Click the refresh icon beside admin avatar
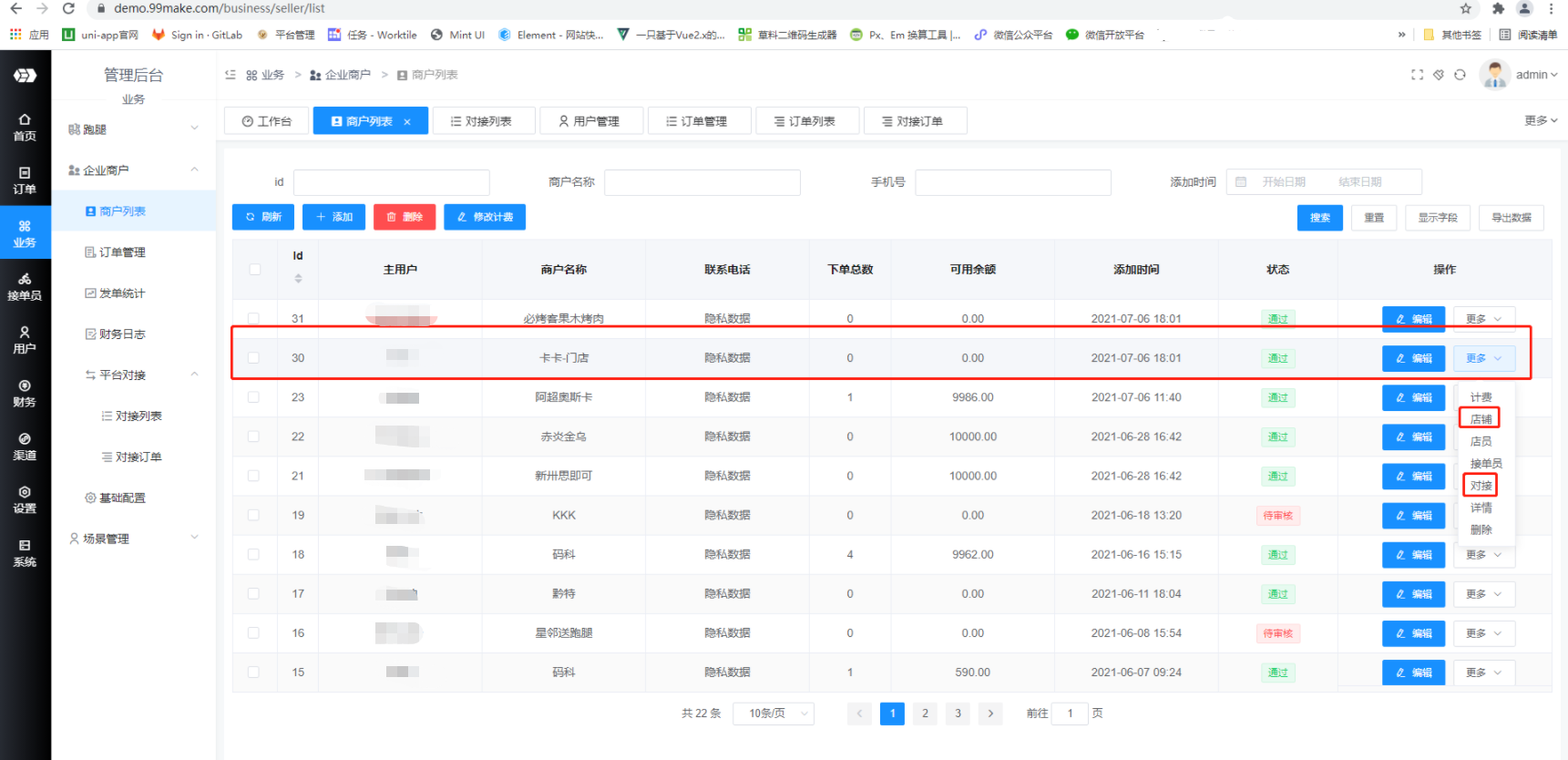Viewport: 1568px width, 760px height. pyautogui.click(x=1460, y=75)
